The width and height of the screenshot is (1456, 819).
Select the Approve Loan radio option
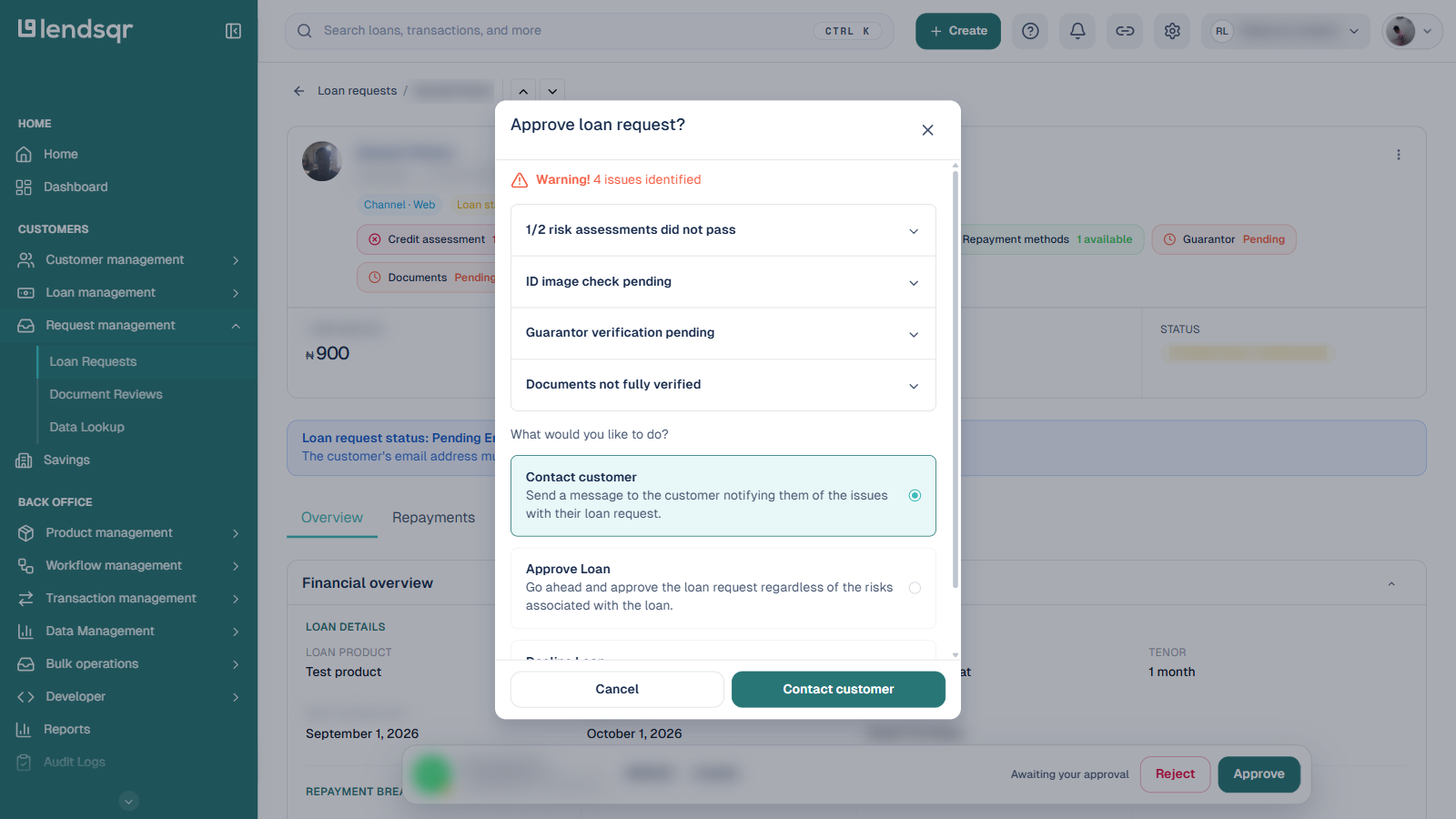(x=915, y=588)
